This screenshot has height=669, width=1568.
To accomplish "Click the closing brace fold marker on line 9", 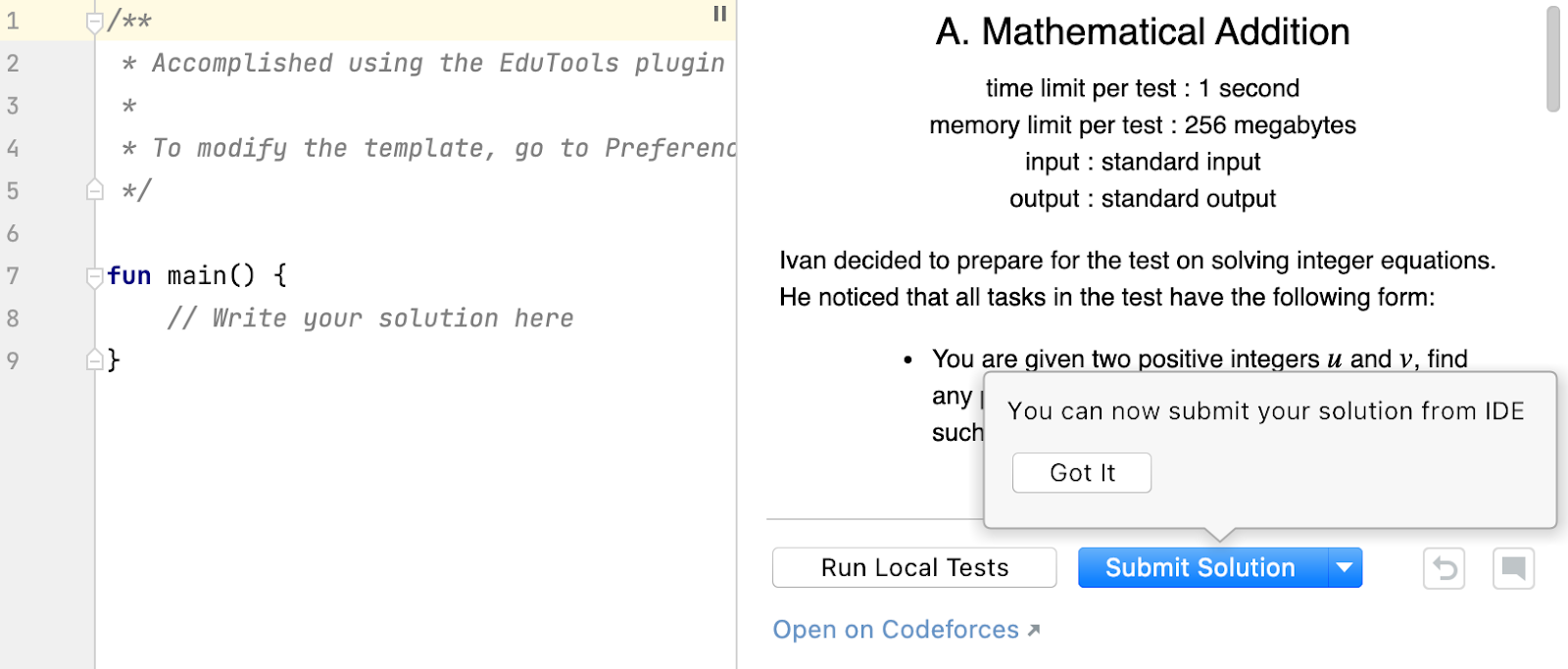I will click(x=95, y=360).
